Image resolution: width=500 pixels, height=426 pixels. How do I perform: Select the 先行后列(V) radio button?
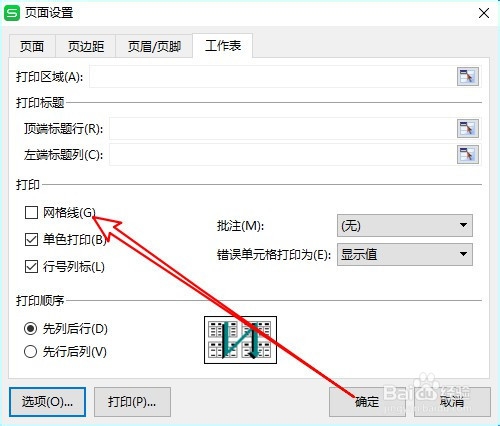(x=30, y=351)
